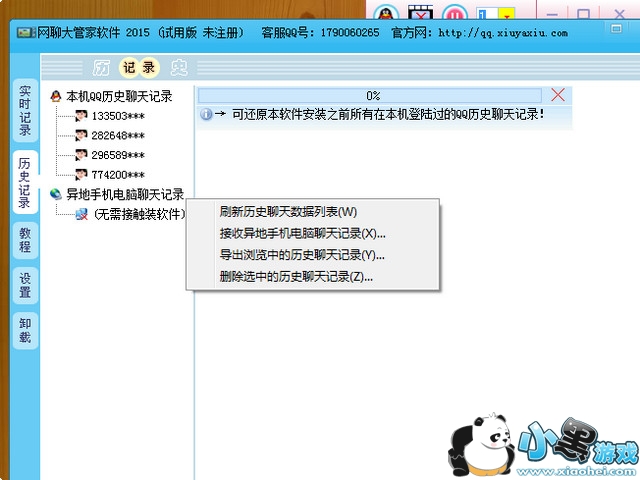The width and height of the screenshot is (640, 480).
Task: Click the computer icon beside (无需接触装软件)
Action: (x=82, y=214)
